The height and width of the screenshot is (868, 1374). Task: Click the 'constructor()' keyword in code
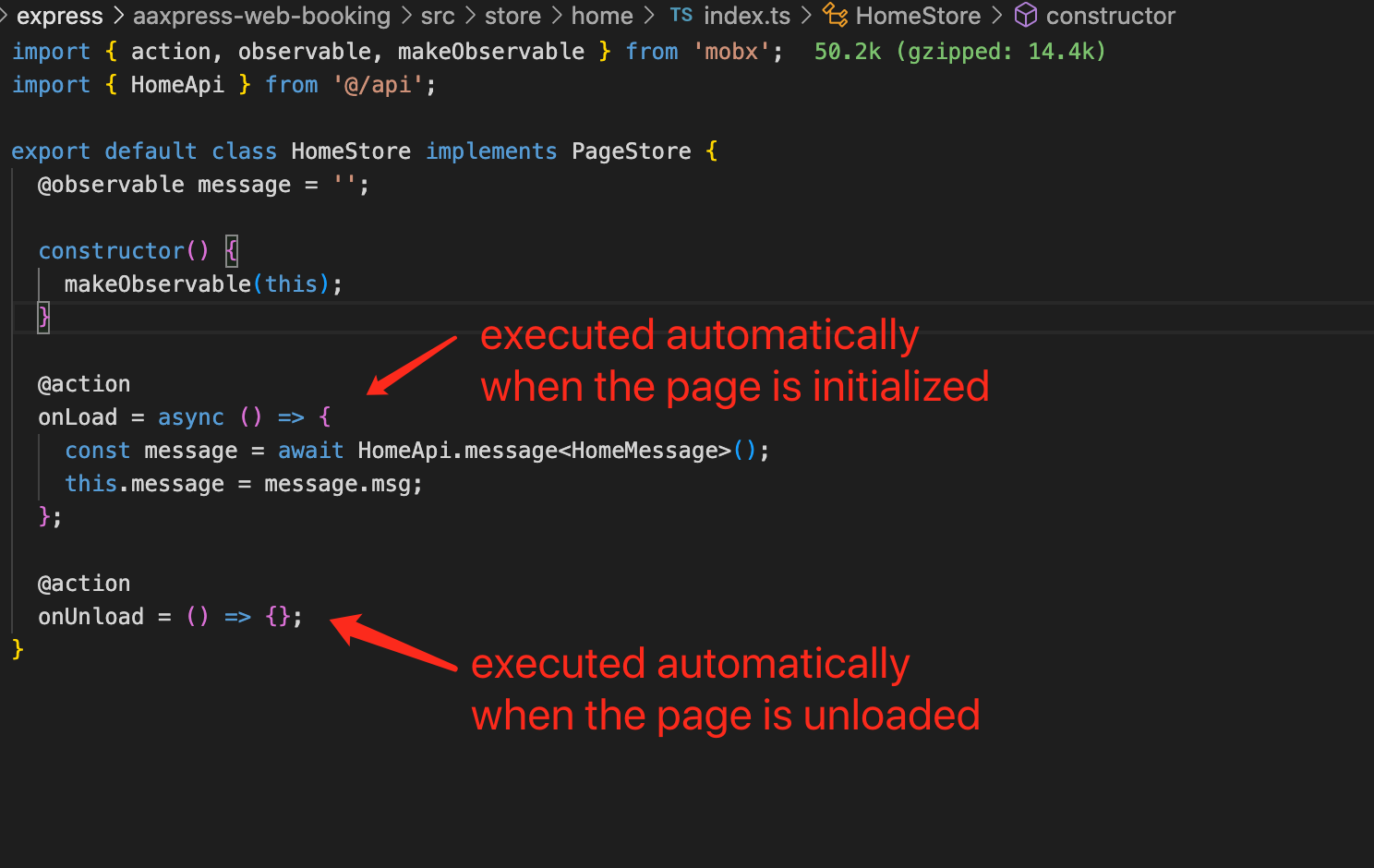pyautogui.click(x=125, y=251)
